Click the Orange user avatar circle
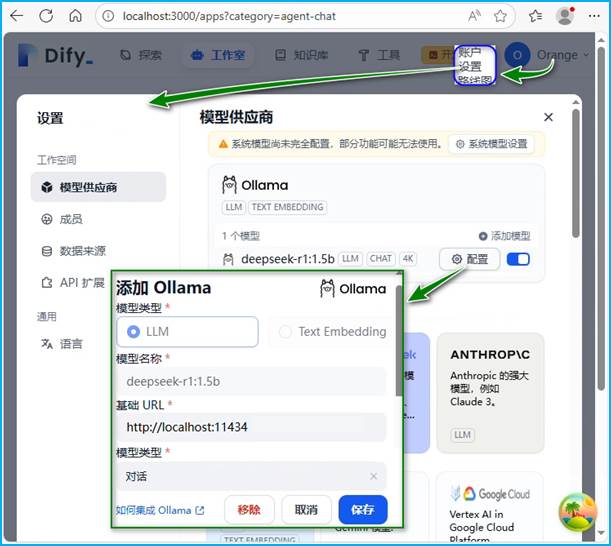 coord(517,55)
